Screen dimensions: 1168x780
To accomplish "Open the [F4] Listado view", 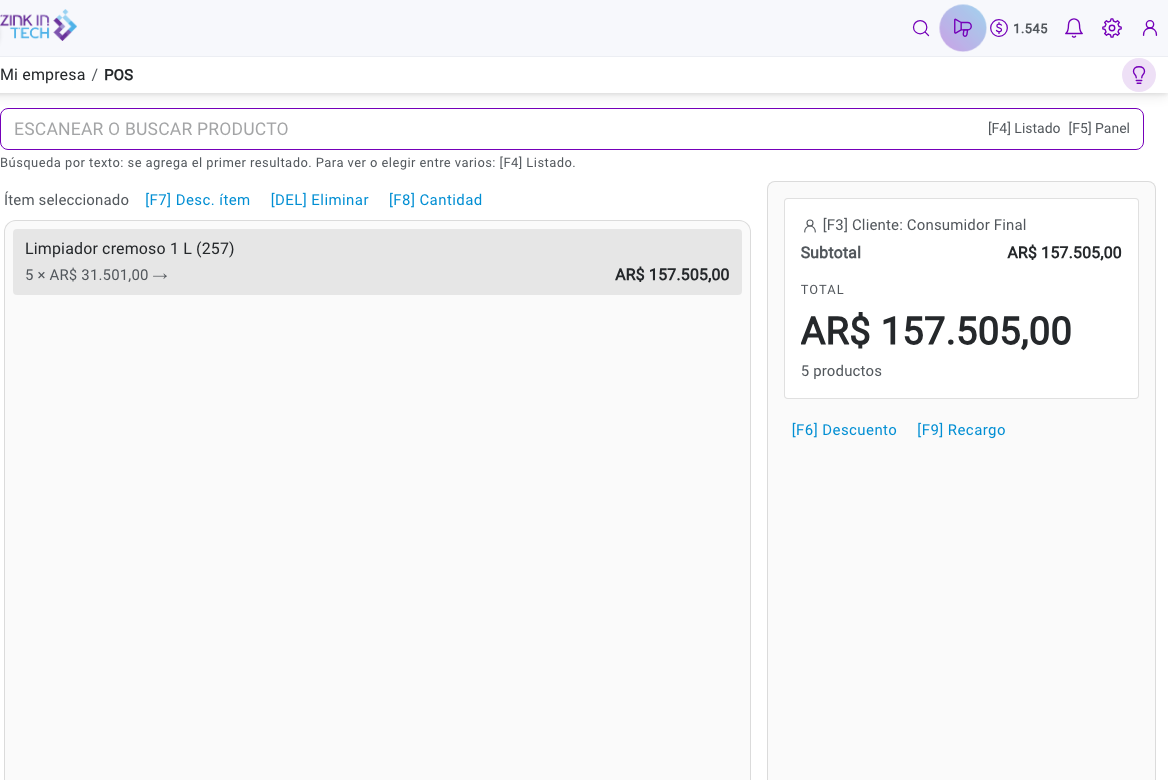I will click(1023, 128).
